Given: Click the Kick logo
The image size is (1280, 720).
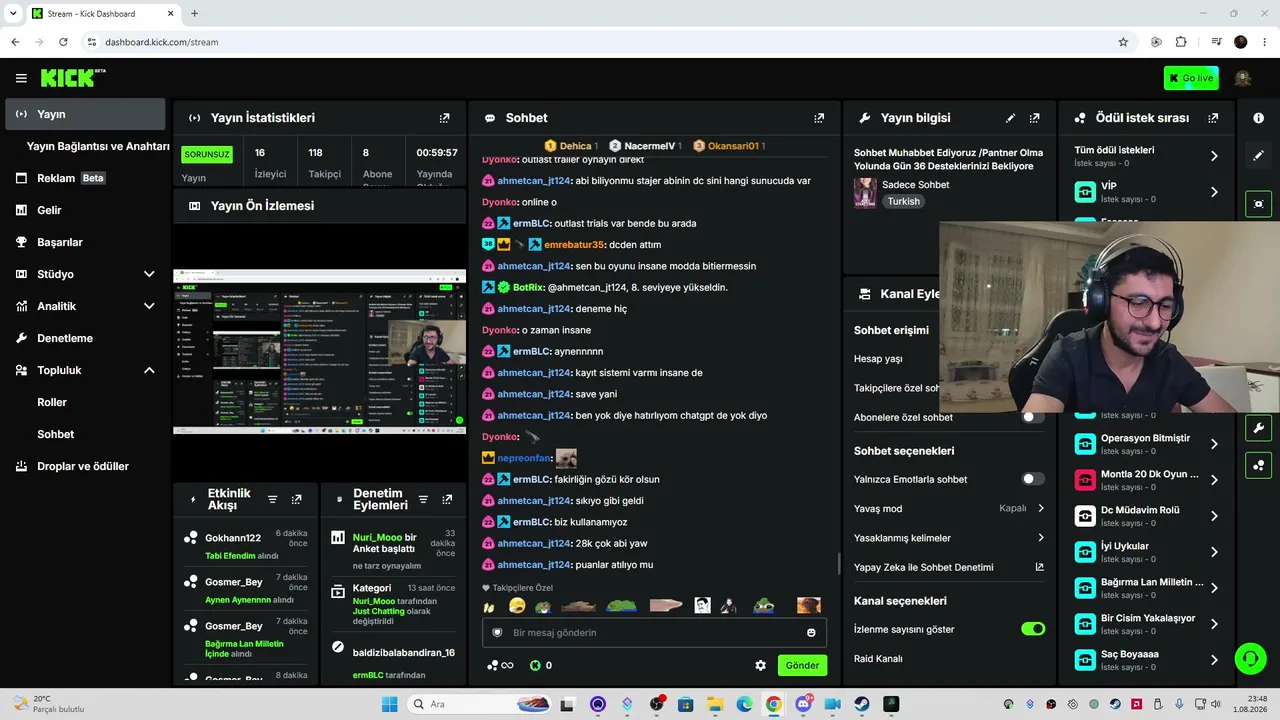Looking at the screenshot, I should pyautogui.click(x=73, y=78).
